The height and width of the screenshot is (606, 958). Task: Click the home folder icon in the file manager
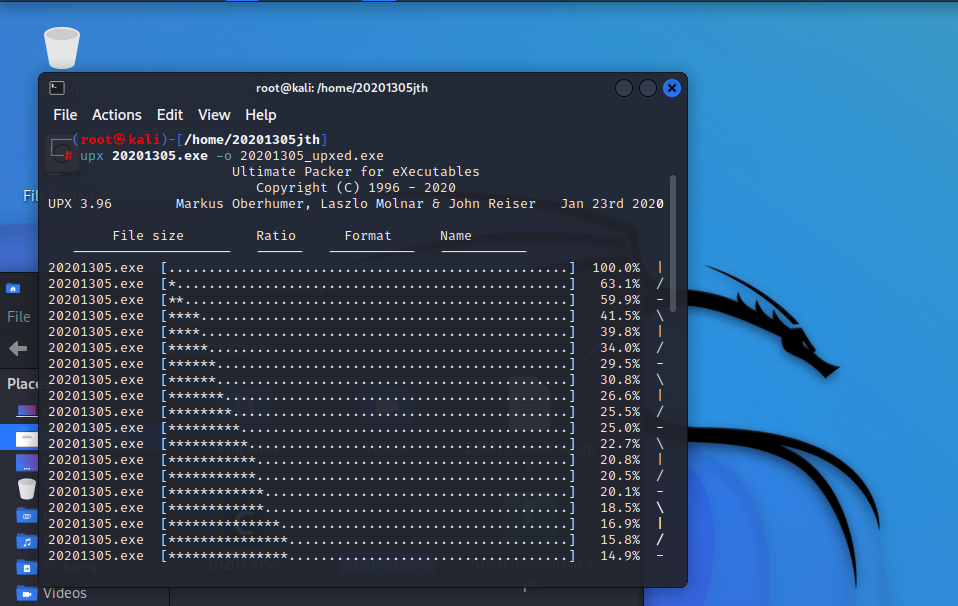point(13,288)
